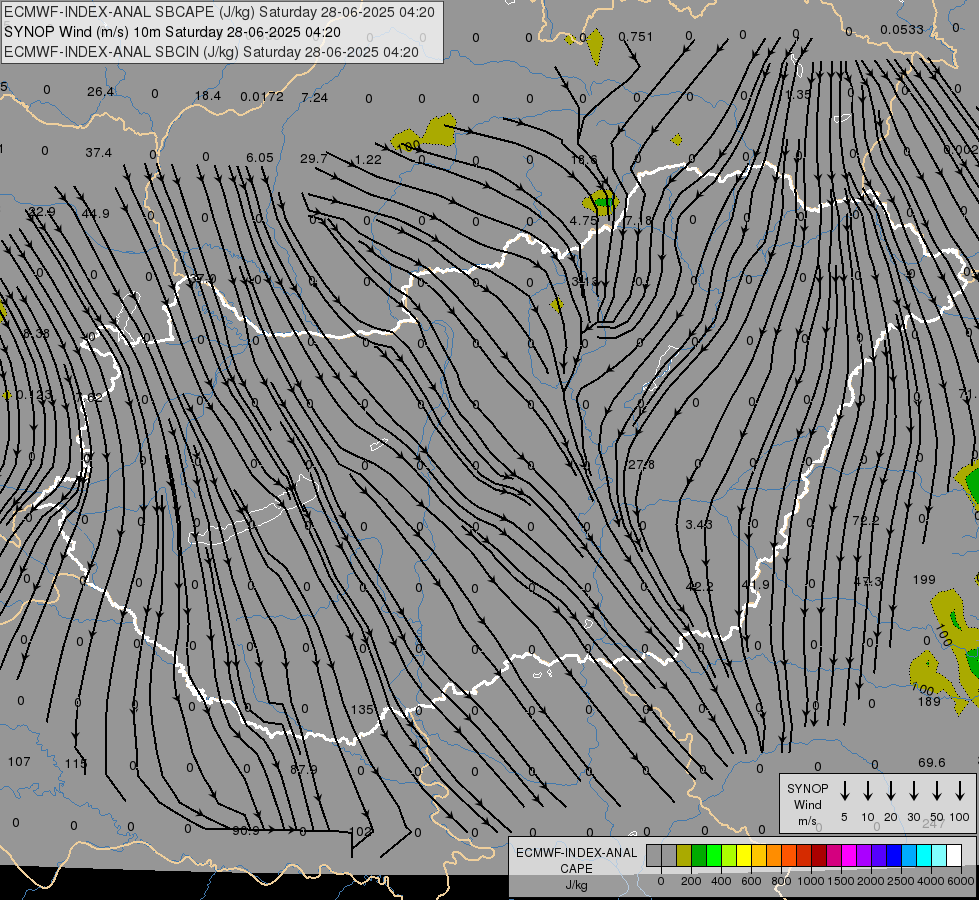Click the 1.22 value on the map
The width and height of the screenshot is (979, 900).
[x=368, y=160]
